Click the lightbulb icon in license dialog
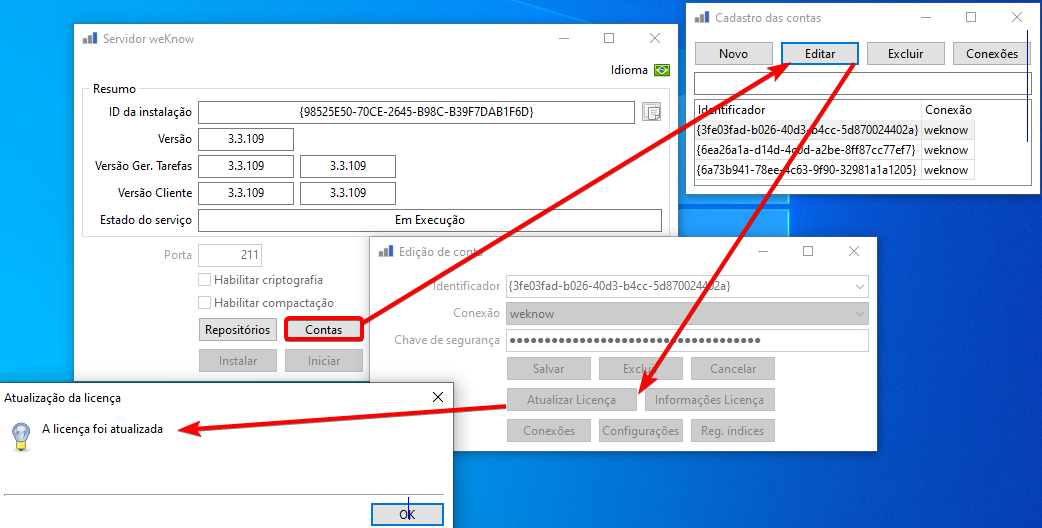This screenshot has height=528, width=1042. (x=21, y=436)
